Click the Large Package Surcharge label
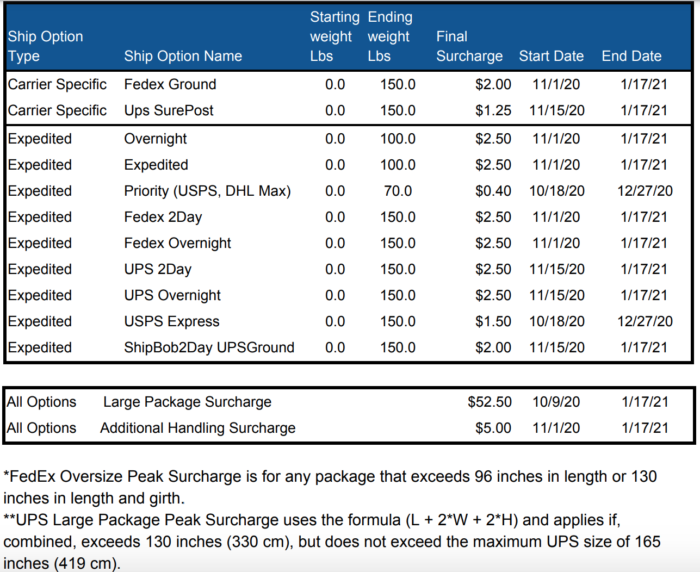Image resolution: width=700 pixels, height=572 pixels. pyautogui.click(x=187, y=402)
